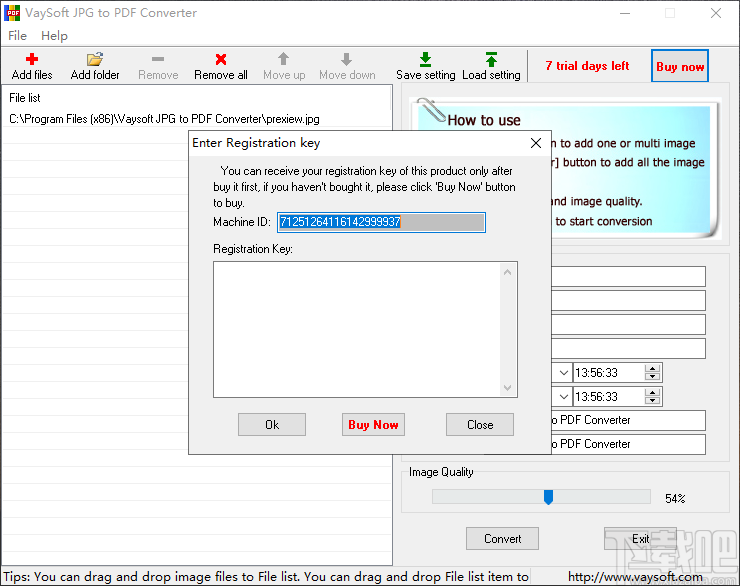Click the Remove all red X icon
The image size is (740, 586).
point(220,59)
